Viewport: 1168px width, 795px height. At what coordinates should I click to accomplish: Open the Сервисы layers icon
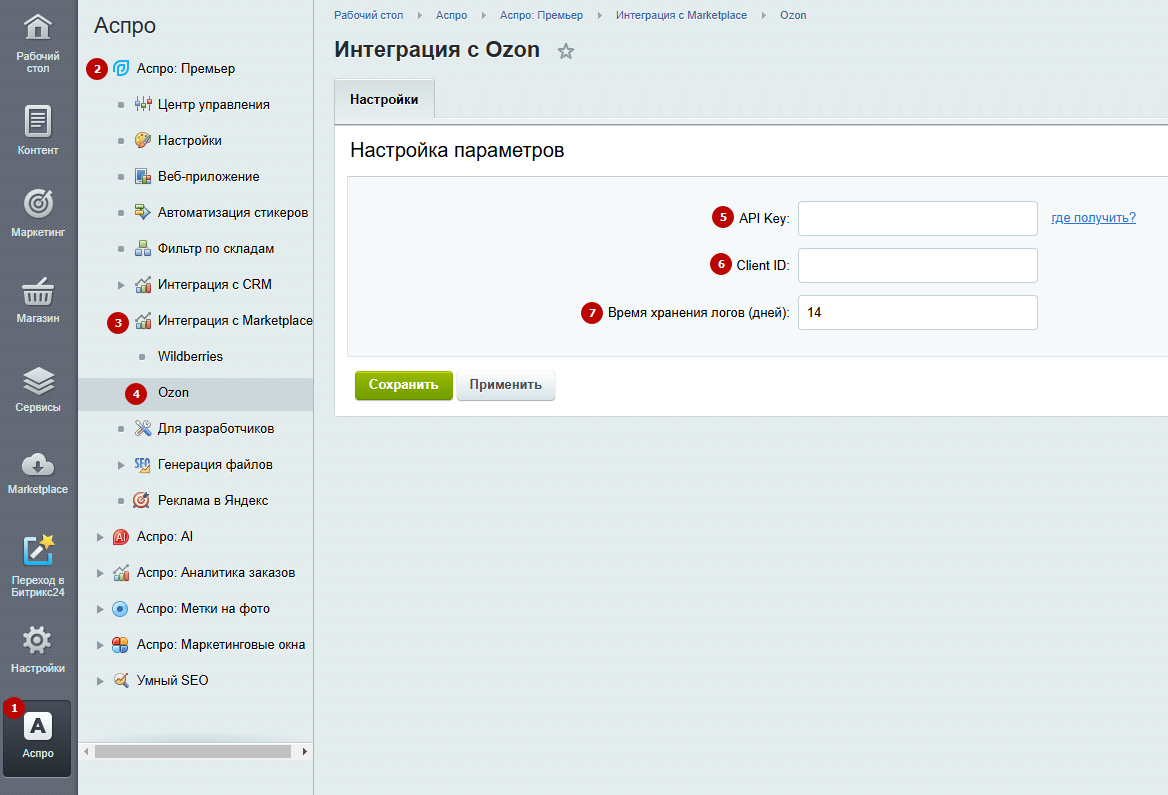(38, 381)
